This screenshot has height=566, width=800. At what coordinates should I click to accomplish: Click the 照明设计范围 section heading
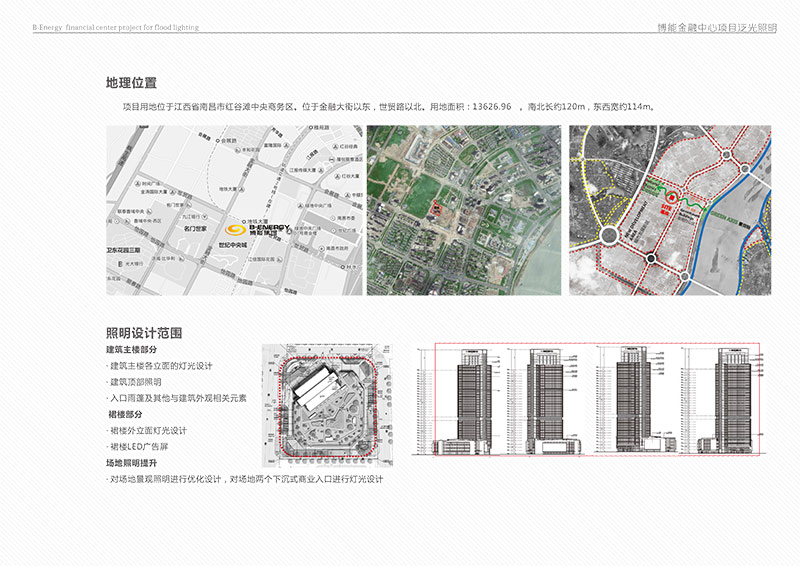(x=143, y=333)
